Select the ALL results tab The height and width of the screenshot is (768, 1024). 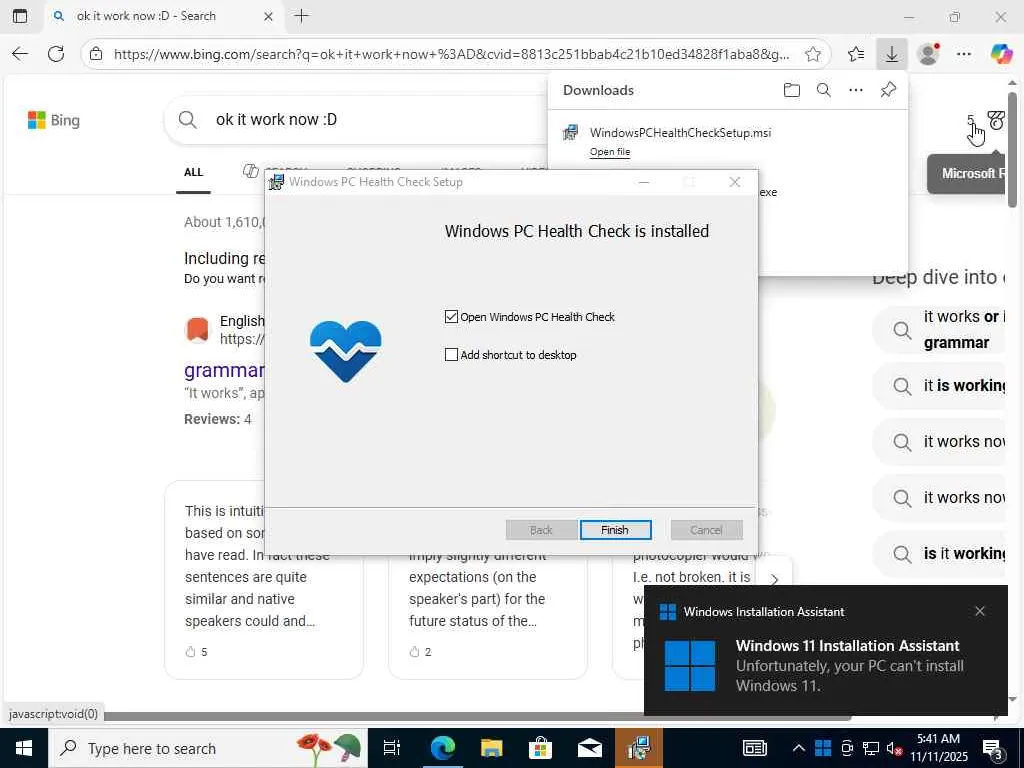tap(193, 172)
